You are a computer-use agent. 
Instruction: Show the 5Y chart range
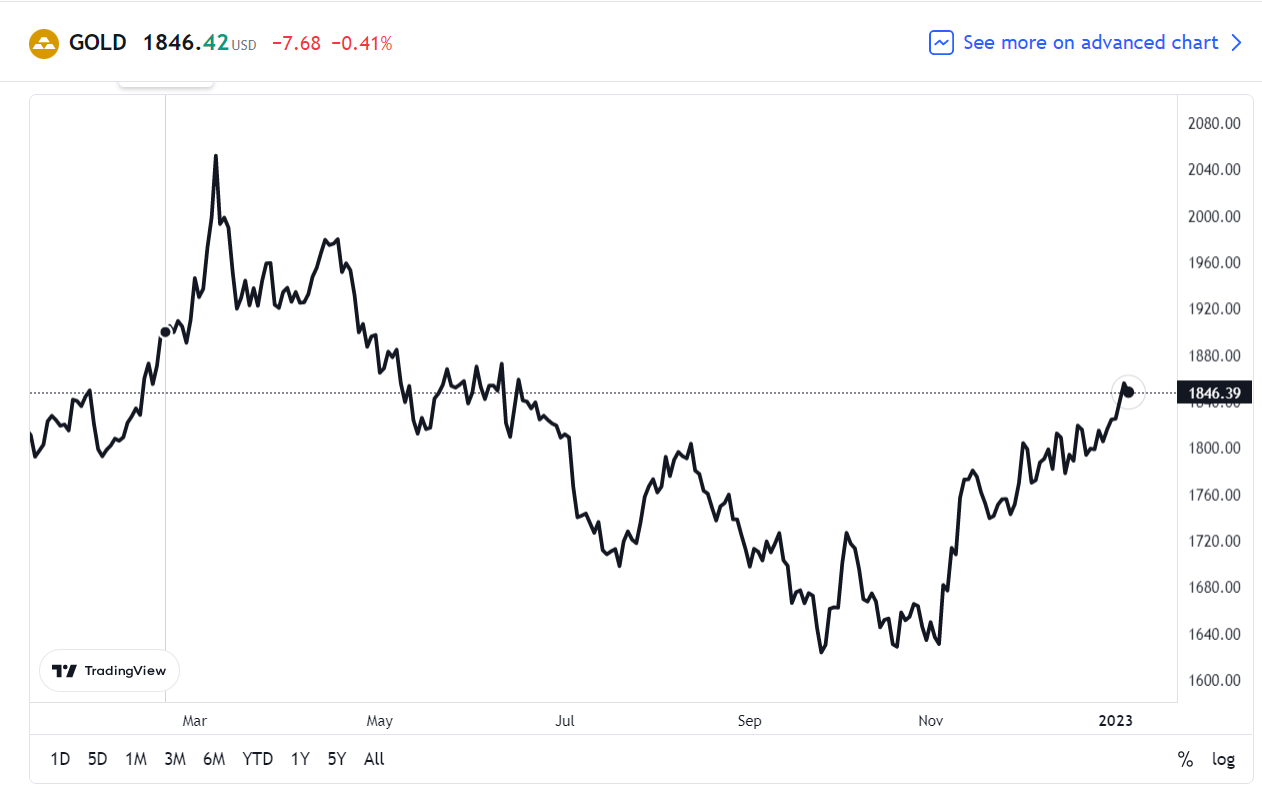336,759
